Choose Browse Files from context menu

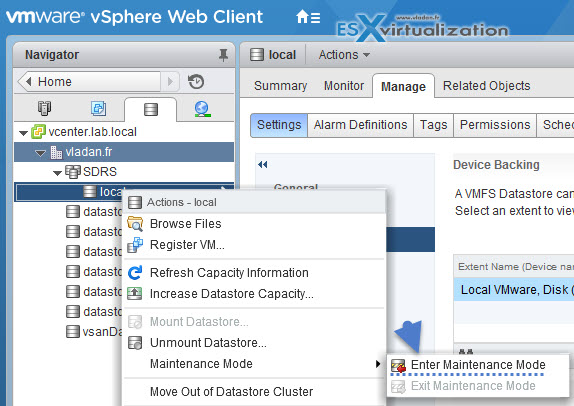[x=255, y=224]
